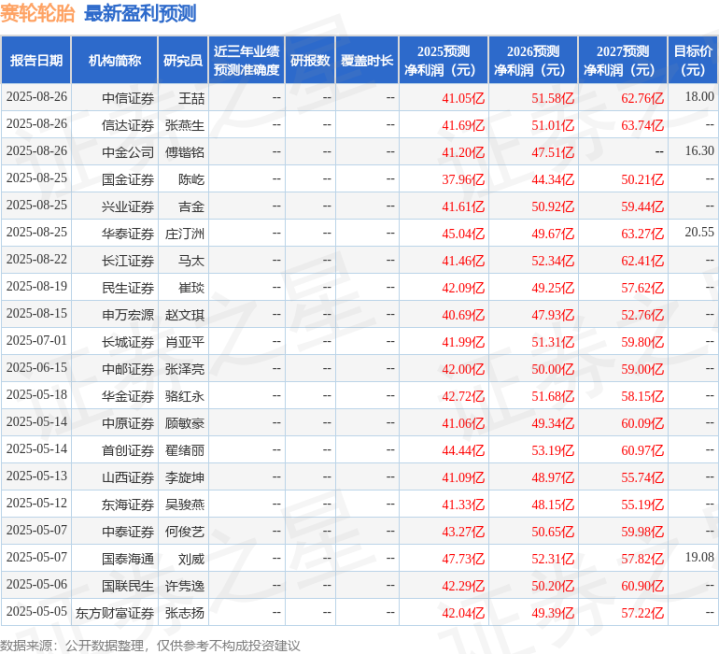This screenshot has width=719, height=654.
Task: Click the 最新盈利预测 heading
Action: 140,13
